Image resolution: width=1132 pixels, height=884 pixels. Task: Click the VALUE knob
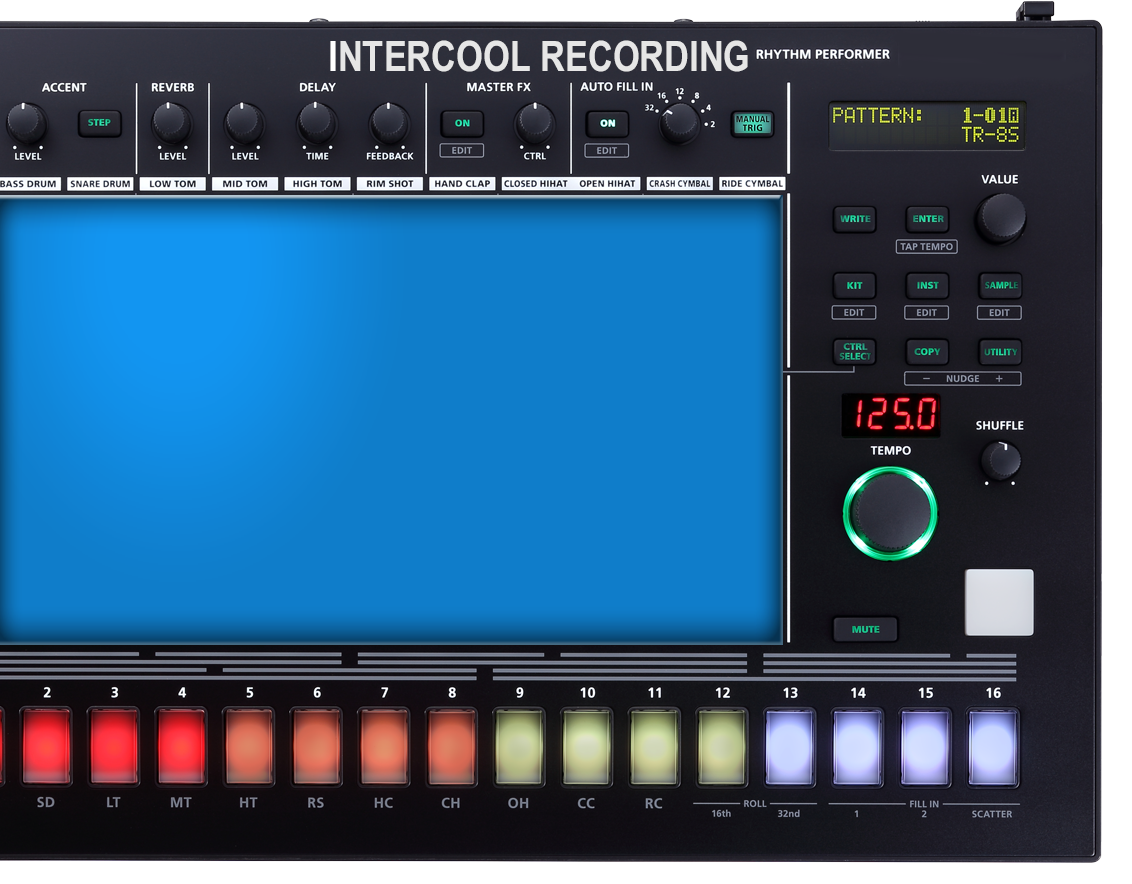[x=999, y=219]
